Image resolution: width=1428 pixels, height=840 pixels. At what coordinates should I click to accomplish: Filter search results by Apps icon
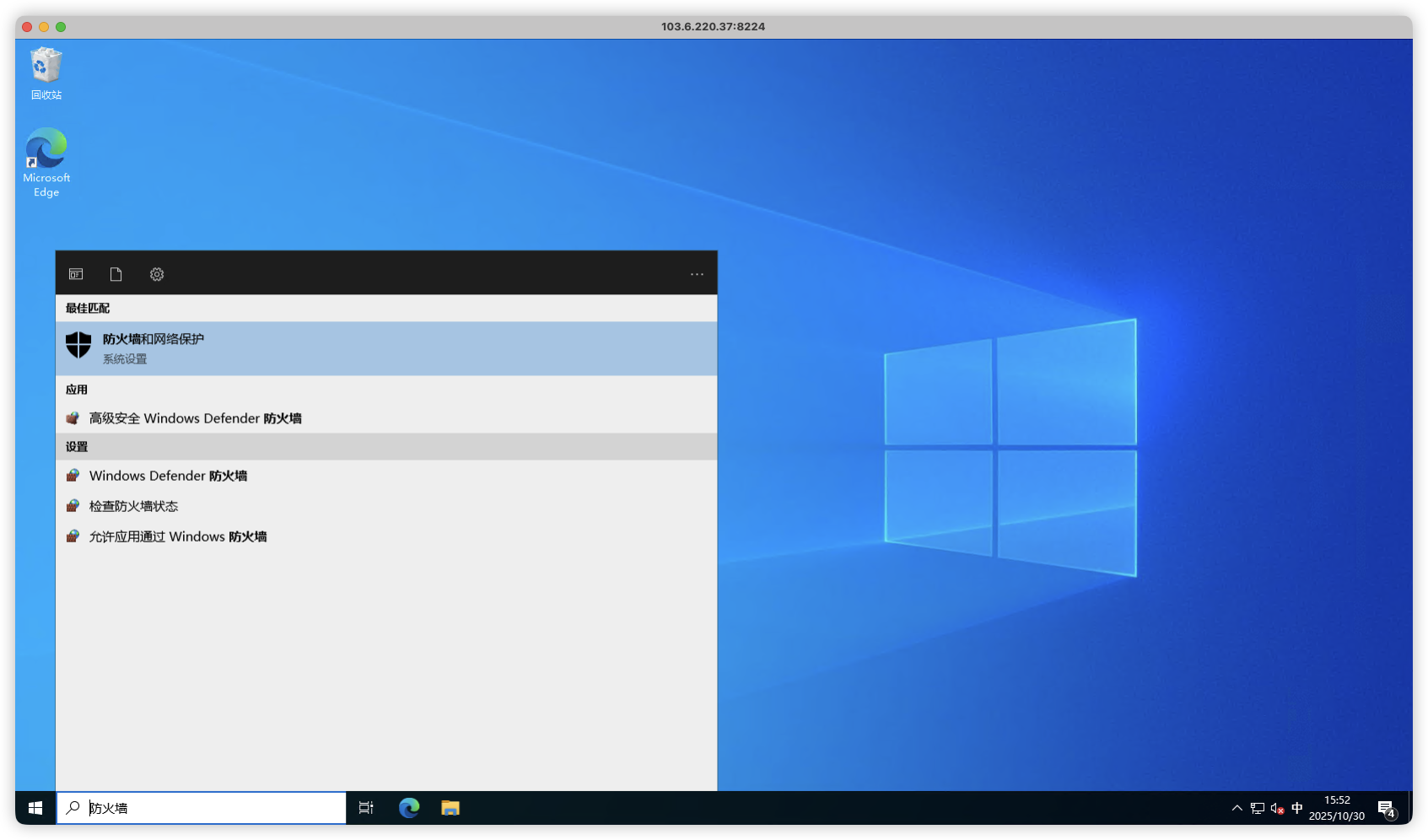(x=76, y=274)
